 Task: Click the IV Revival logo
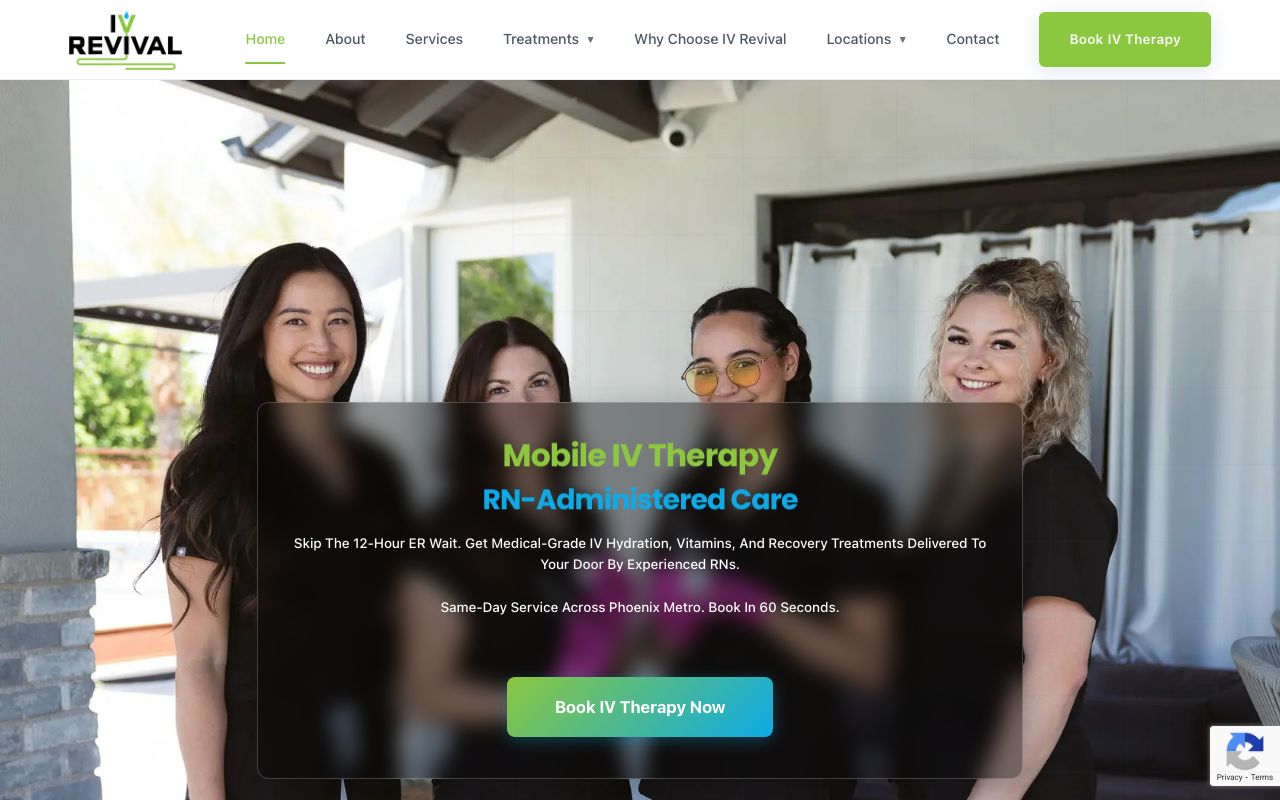(125, 40)
